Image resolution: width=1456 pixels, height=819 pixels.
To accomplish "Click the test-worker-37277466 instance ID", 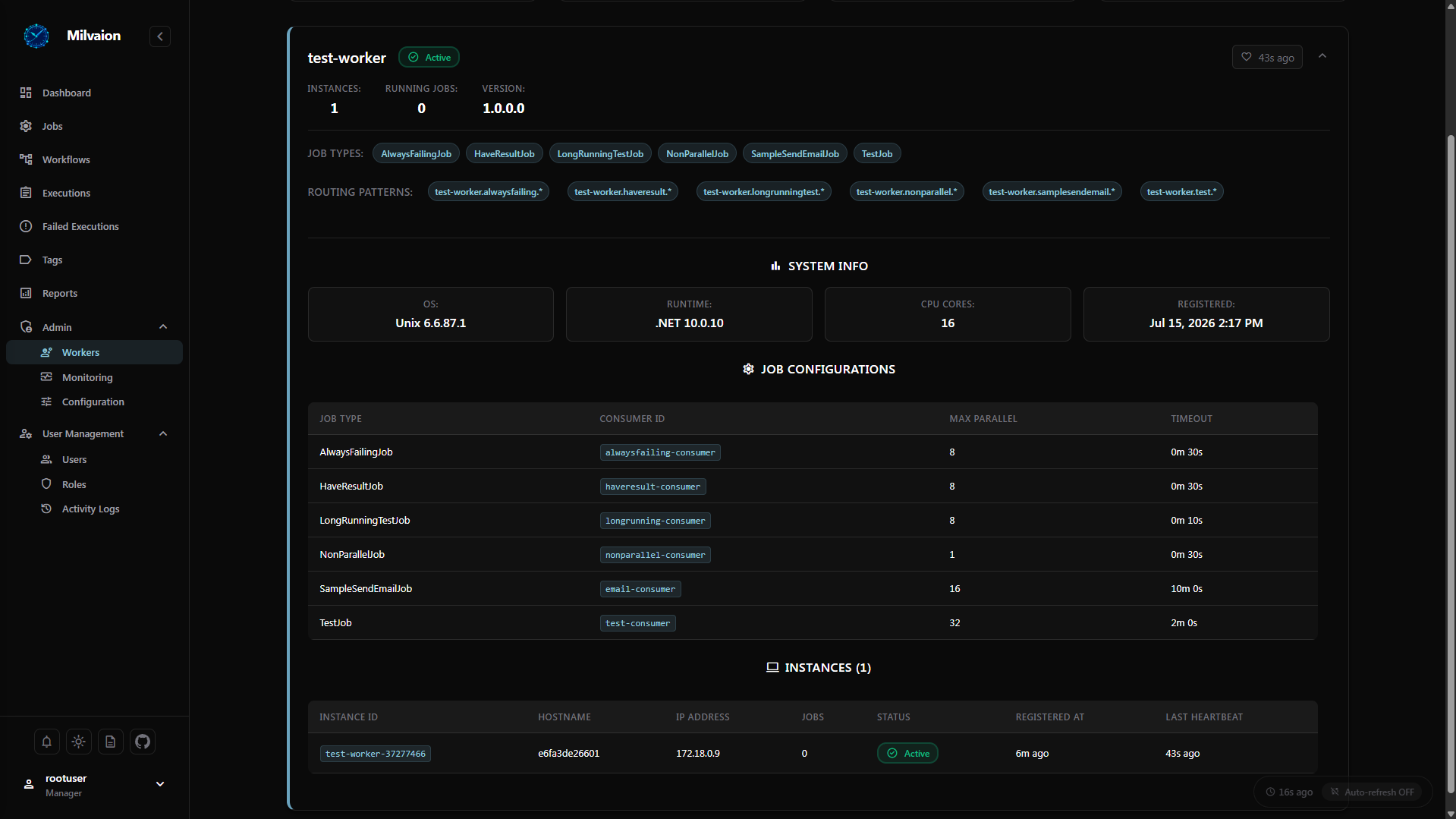I will tap(376, 754).
